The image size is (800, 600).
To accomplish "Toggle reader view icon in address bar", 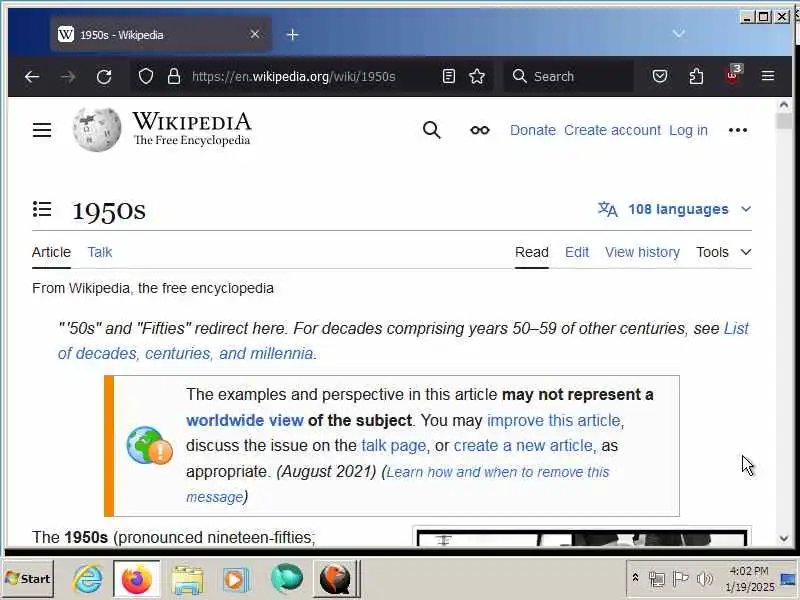I will click(x=448, y=77).
